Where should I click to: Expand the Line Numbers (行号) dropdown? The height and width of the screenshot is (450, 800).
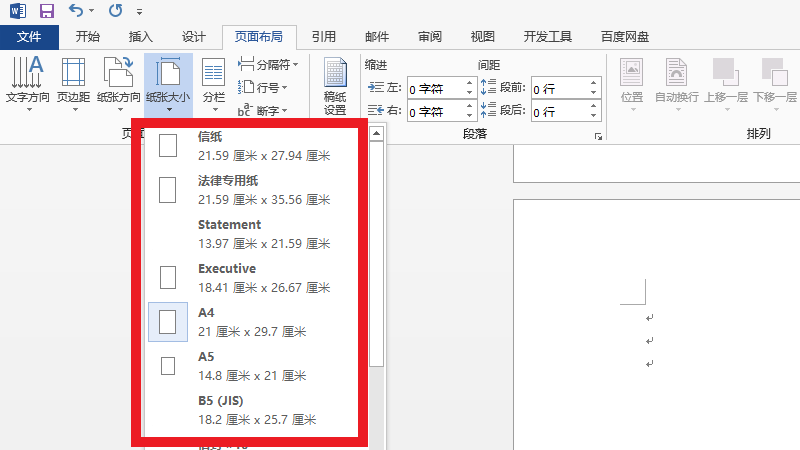tap(260, 88)
